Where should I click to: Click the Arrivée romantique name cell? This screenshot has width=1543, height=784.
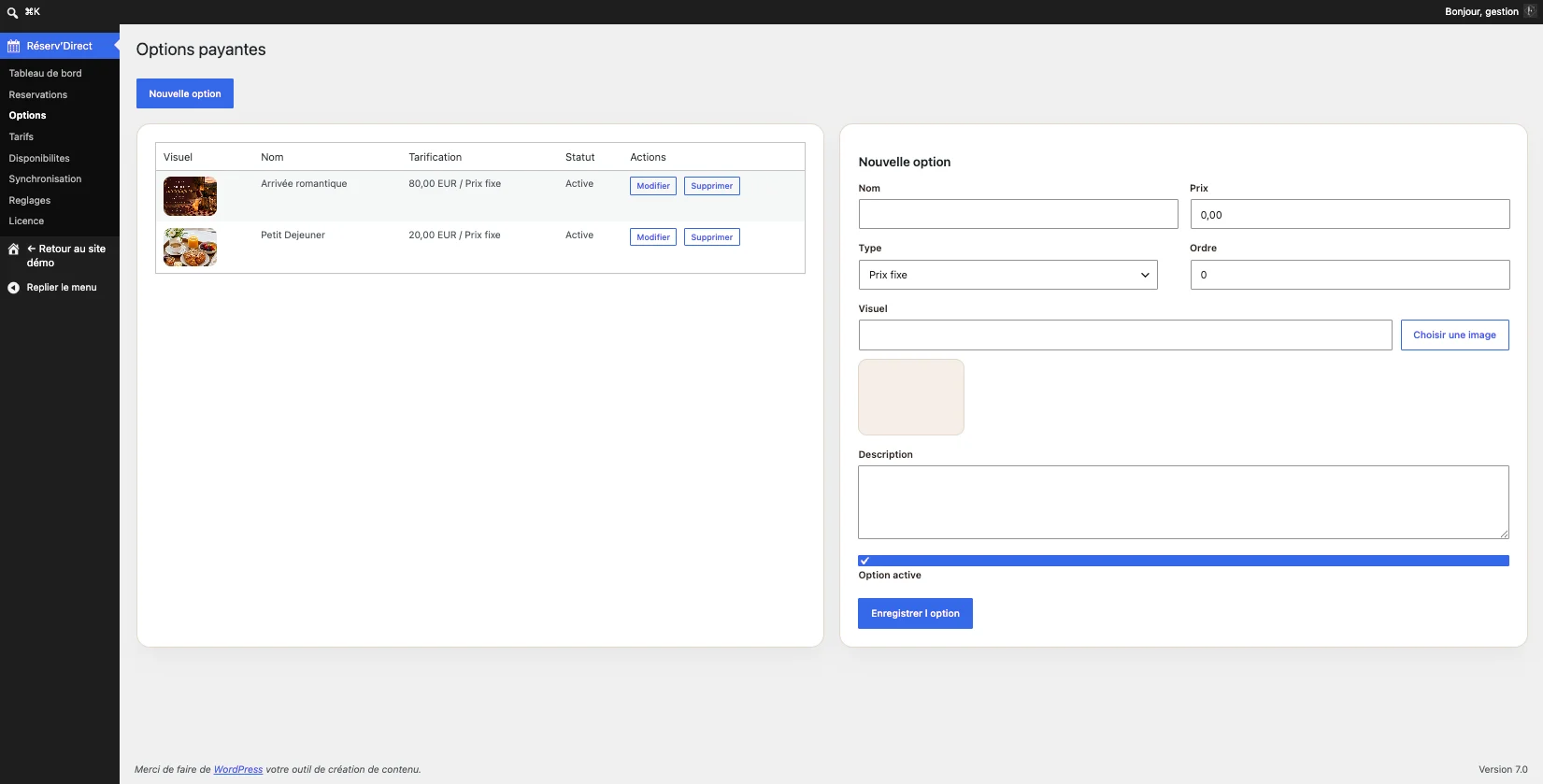pyautogui.click(x=304, y=184)
